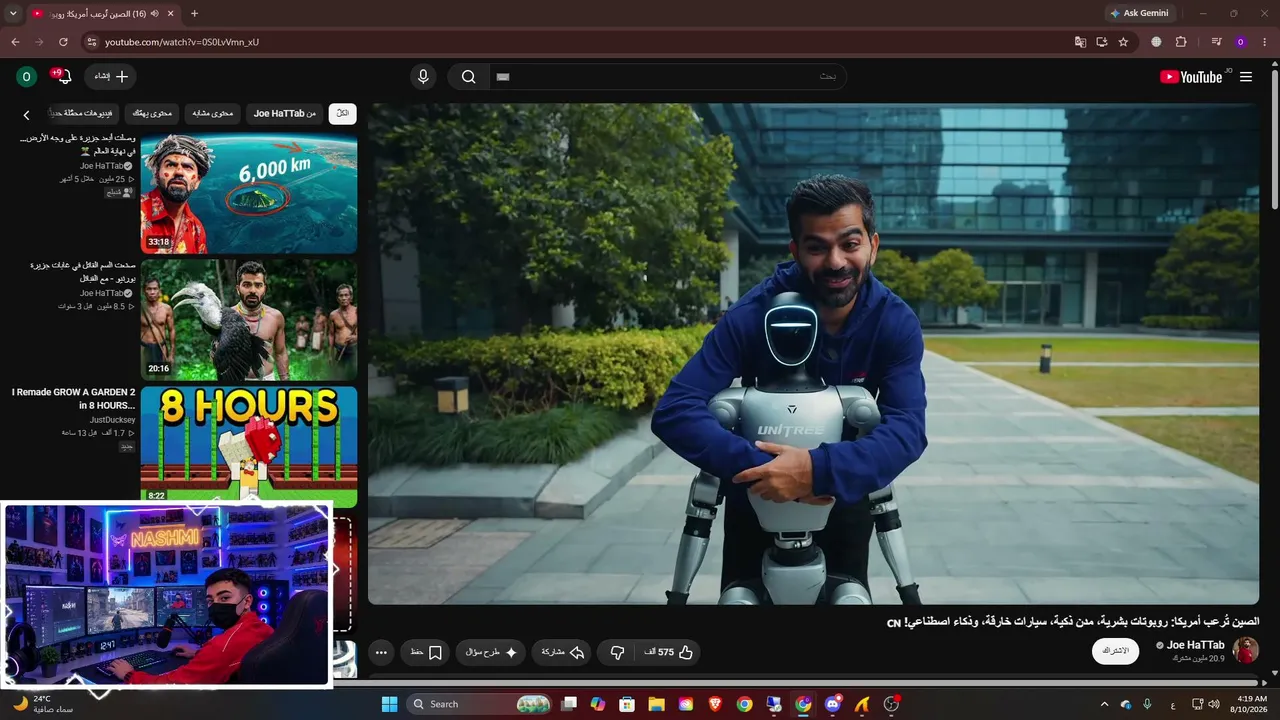The image size is (1280, 720).
Task: Translate this page icon in address bar
Action: point(1080,42)
